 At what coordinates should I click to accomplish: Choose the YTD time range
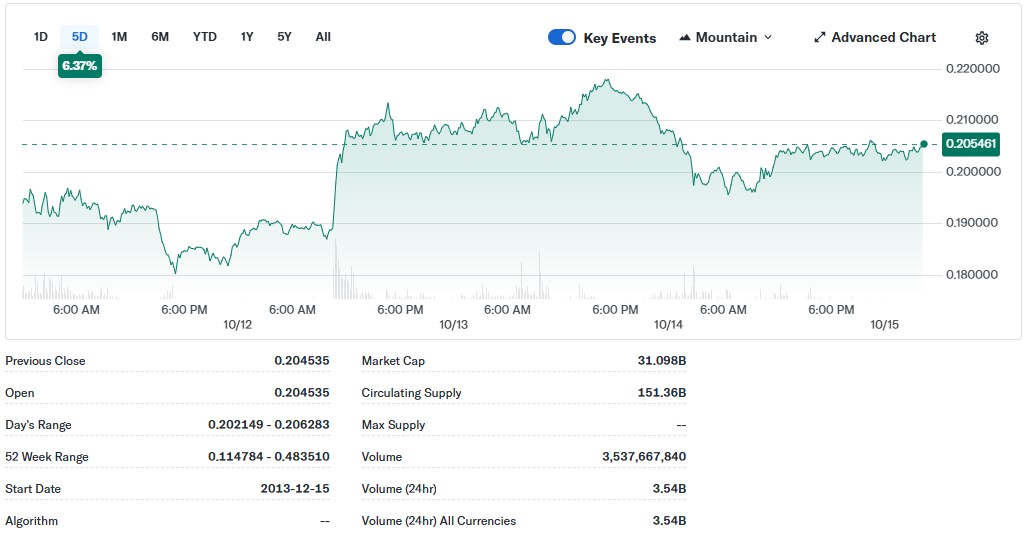(x=204, y=37)
